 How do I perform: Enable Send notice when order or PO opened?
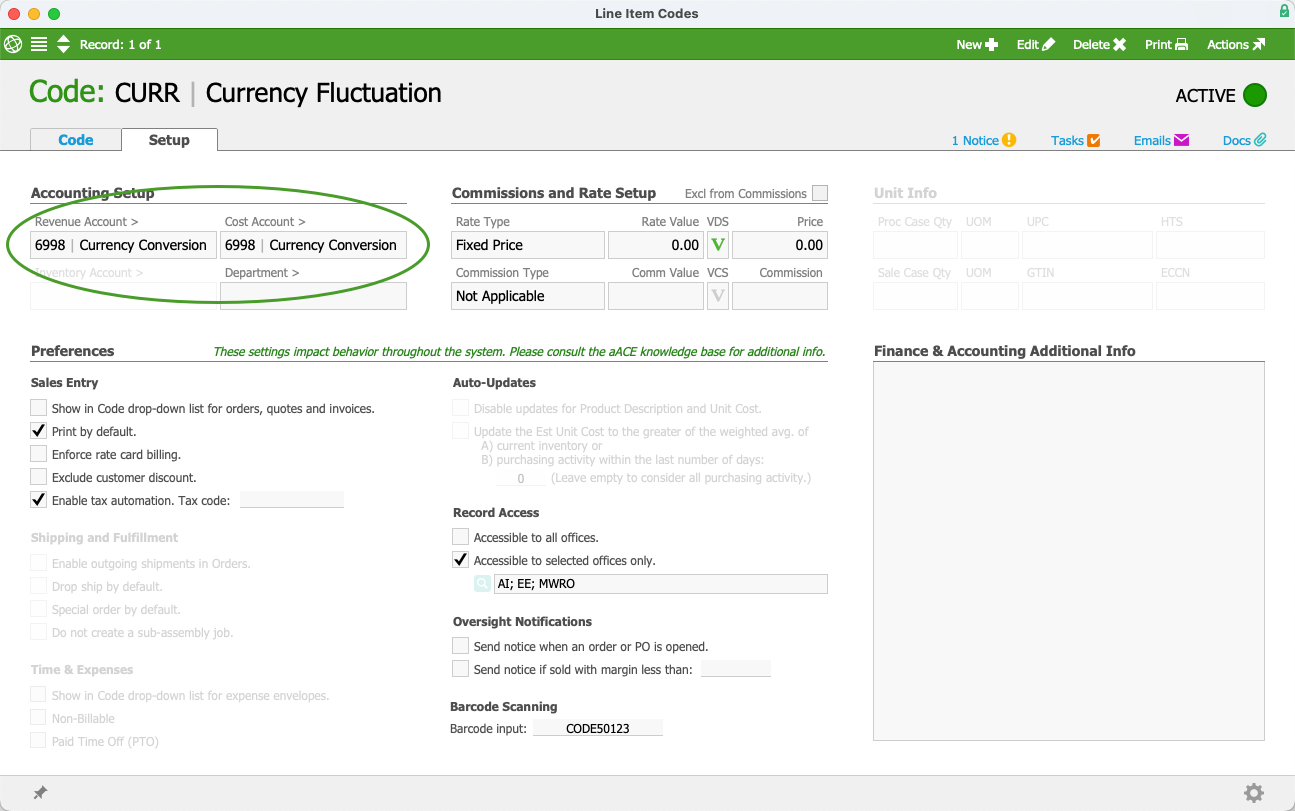[x=461, y=646]
